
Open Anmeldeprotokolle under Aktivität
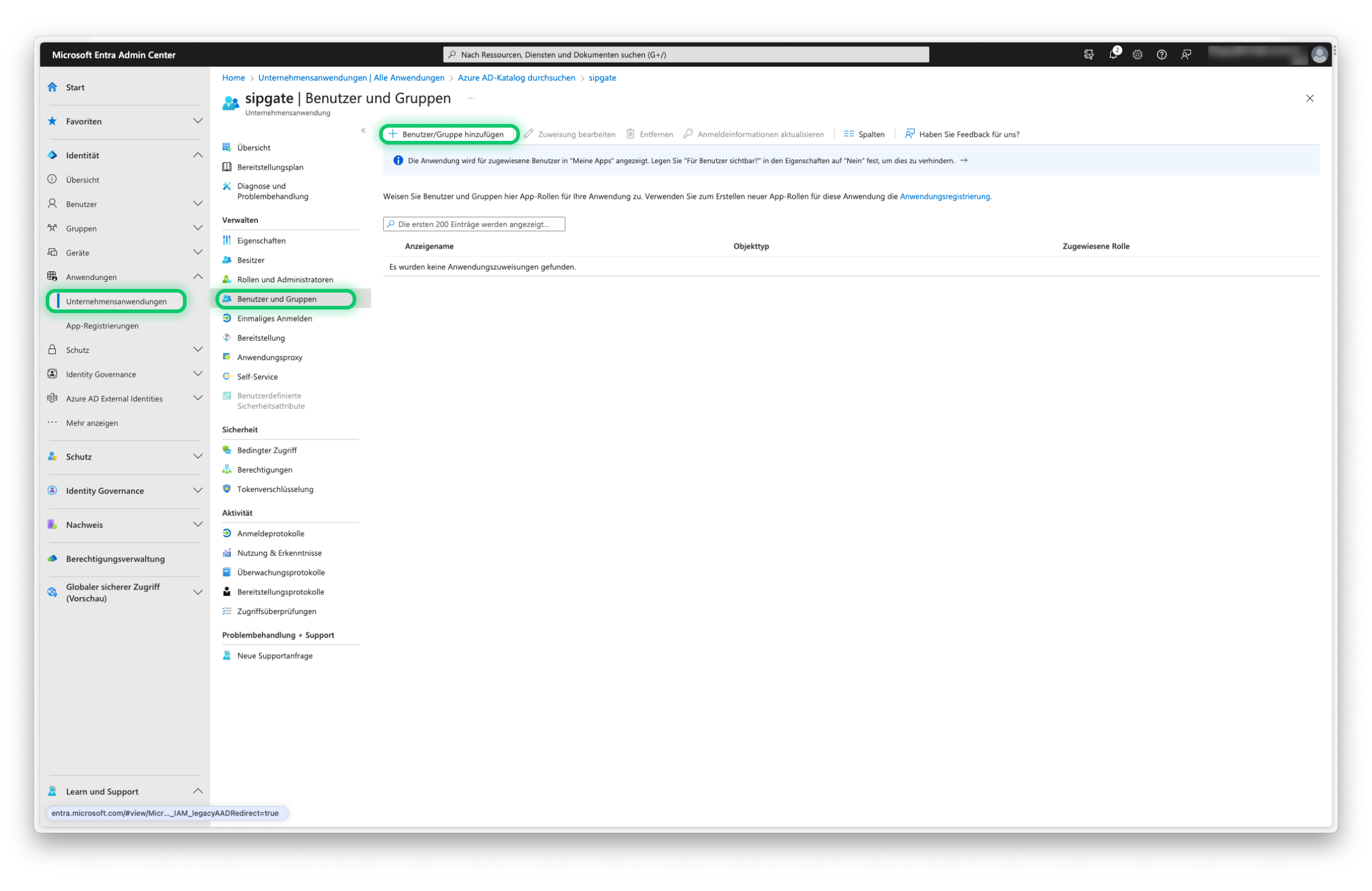270,533
